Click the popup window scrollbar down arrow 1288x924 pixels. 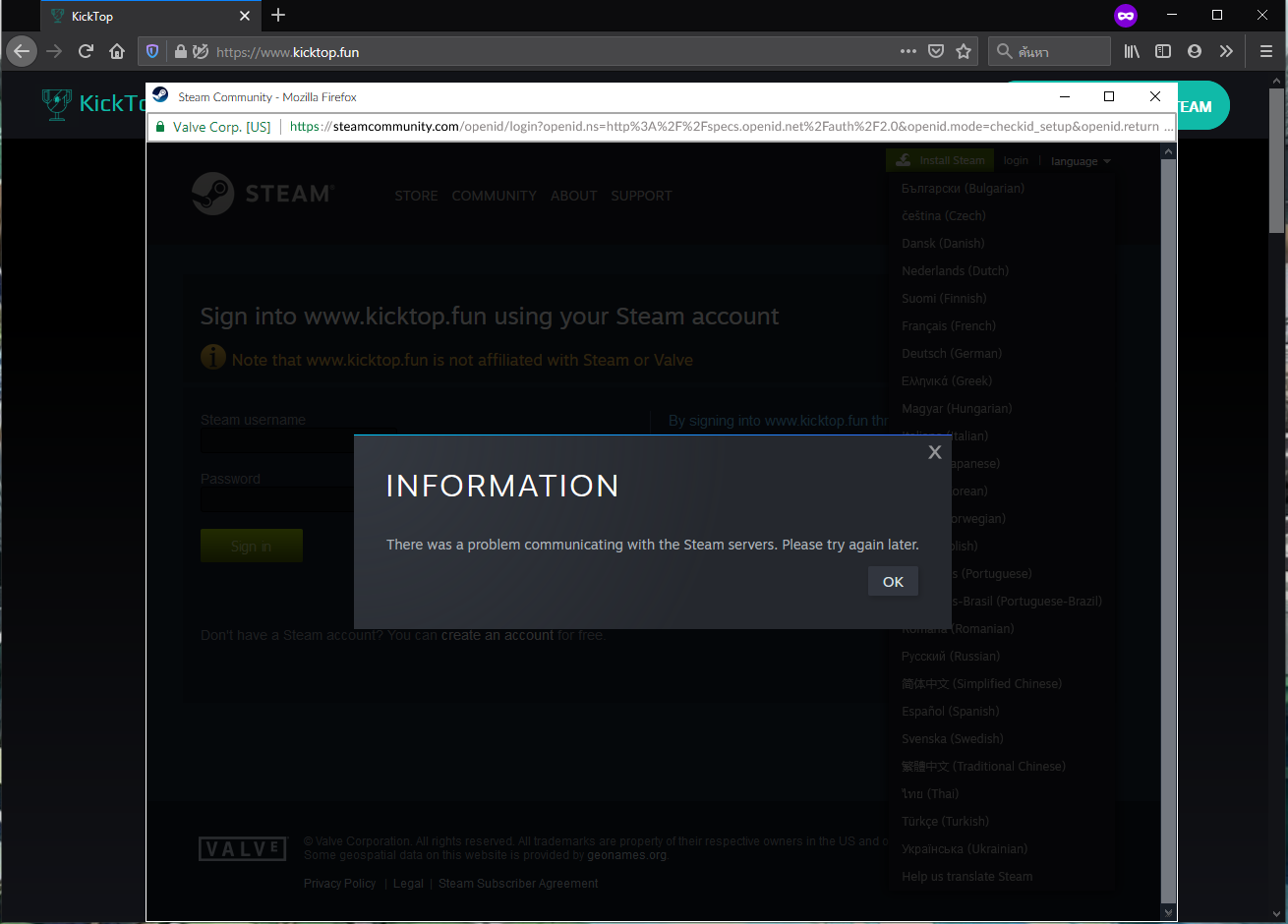(1168, 912)
